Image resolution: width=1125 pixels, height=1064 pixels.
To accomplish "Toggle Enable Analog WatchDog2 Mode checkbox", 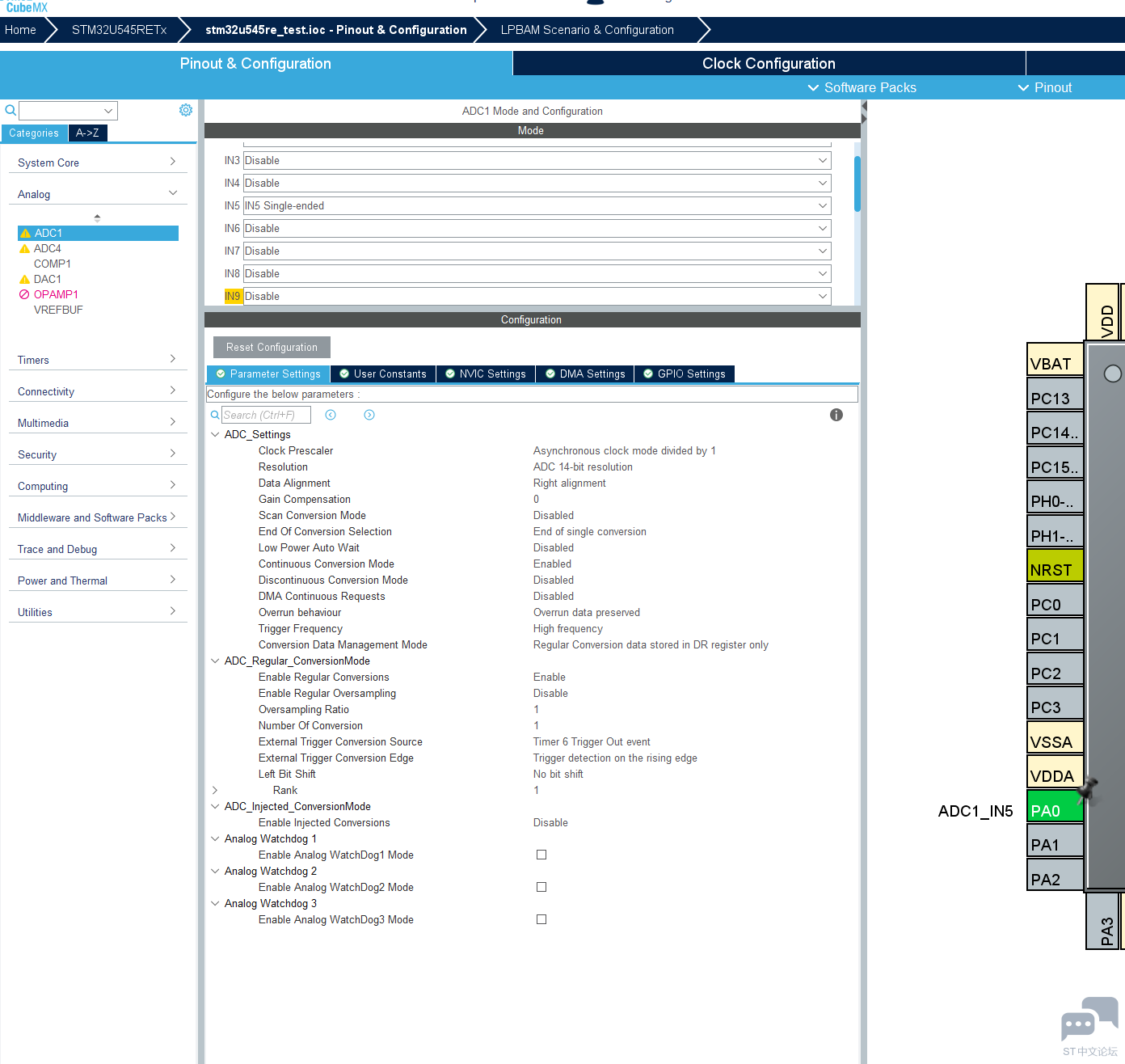I will coord(541,887).
